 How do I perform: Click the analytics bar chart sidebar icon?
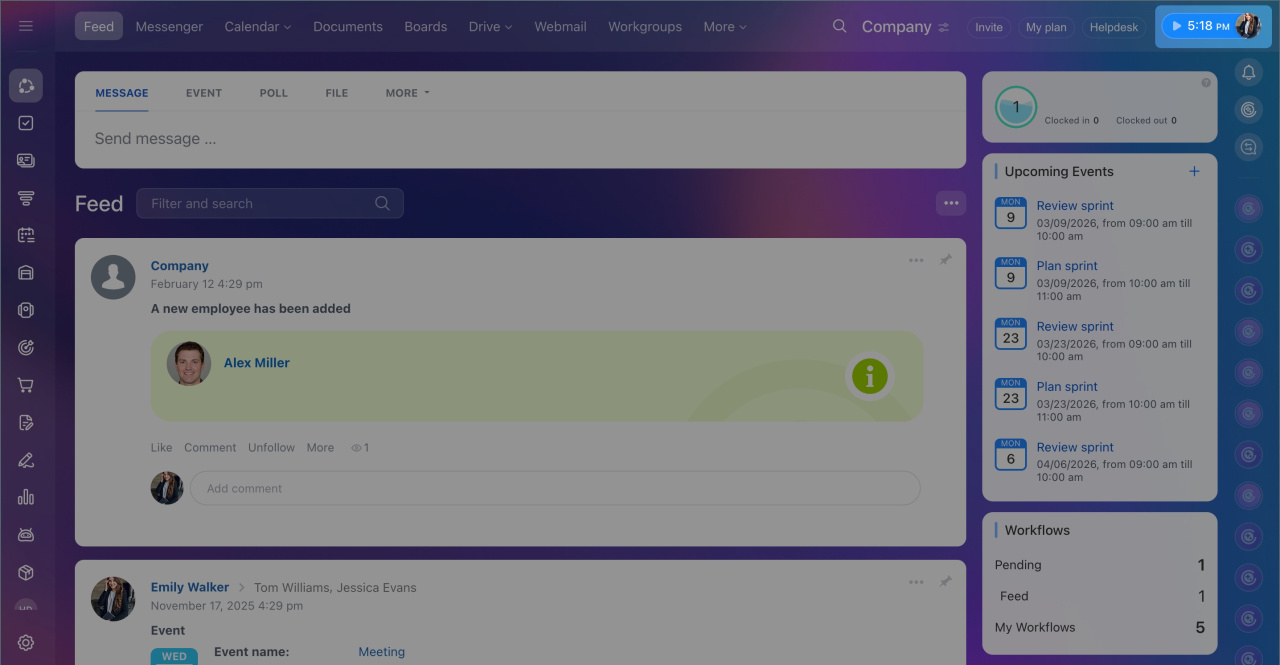(26, 497)
